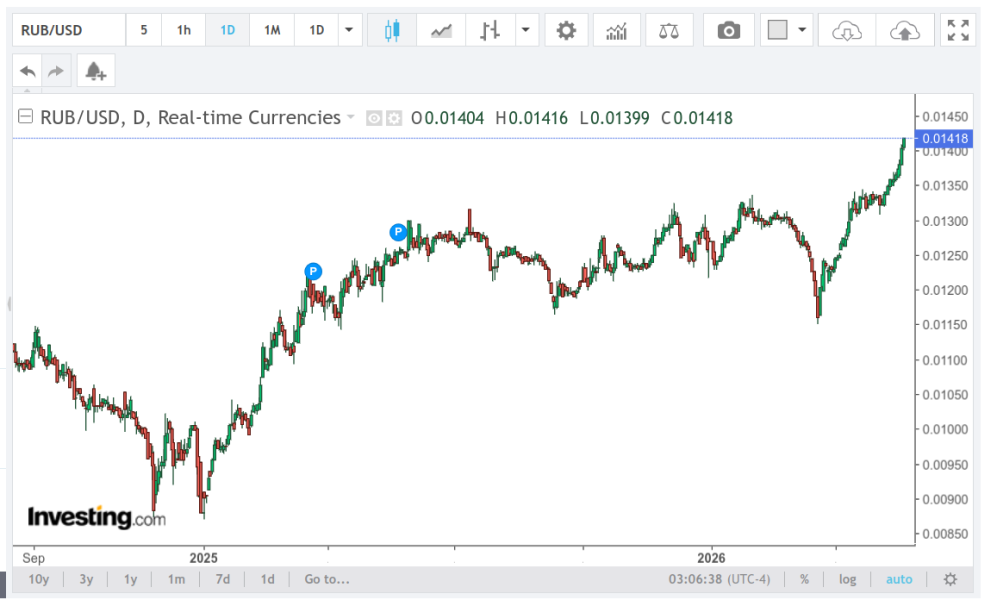Open the RUB/USD legend title dropdown
This screenshot has height=600, width=997.
pyautogui.click(x=350, y=117)
